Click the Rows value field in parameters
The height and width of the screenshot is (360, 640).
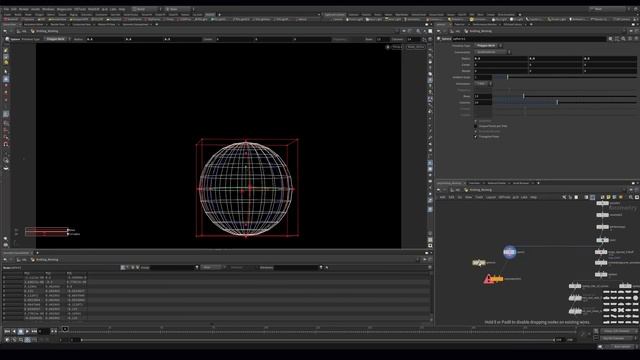click(482, 96)
